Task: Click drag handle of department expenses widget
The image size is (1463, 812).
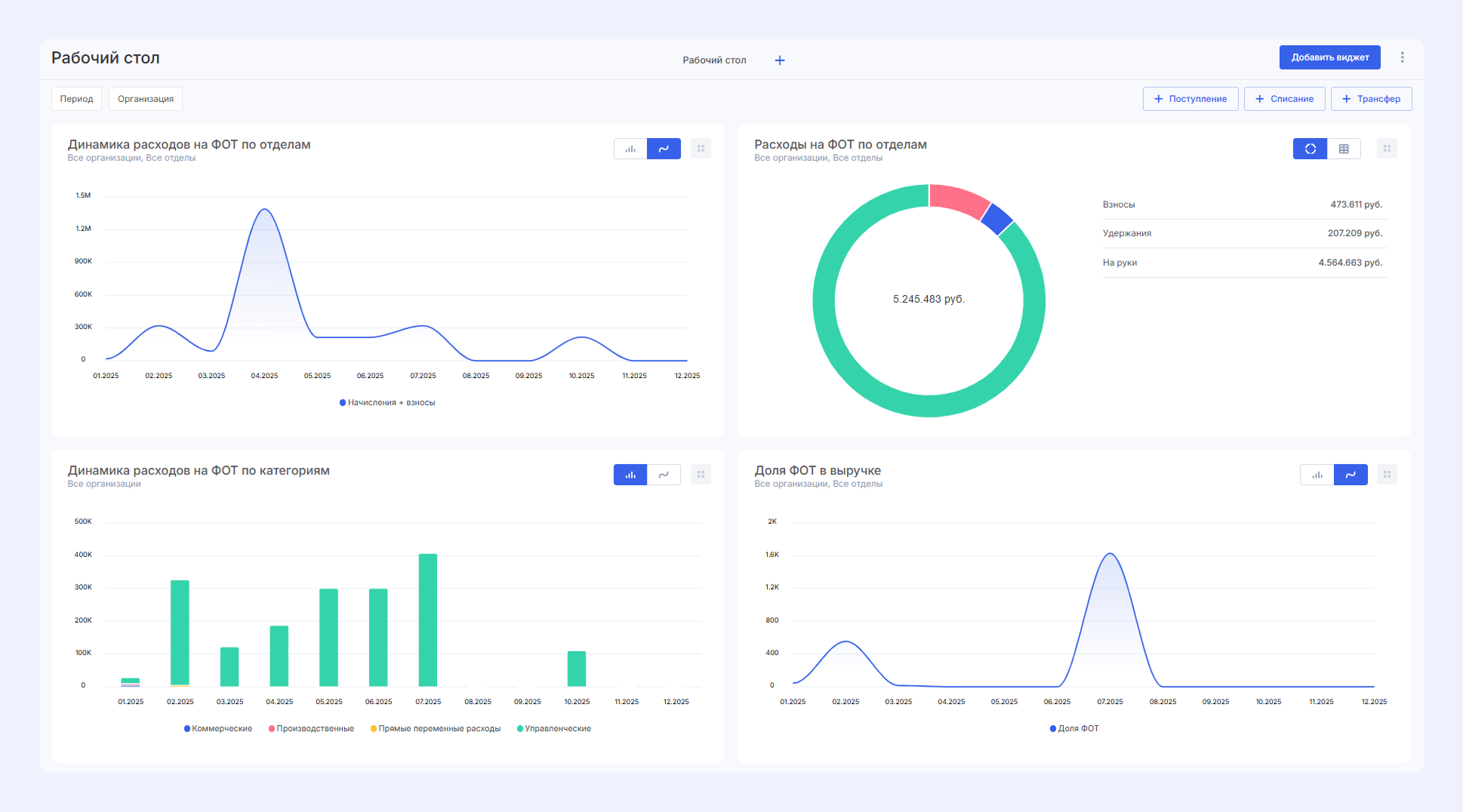Action: pos(1387,149)
